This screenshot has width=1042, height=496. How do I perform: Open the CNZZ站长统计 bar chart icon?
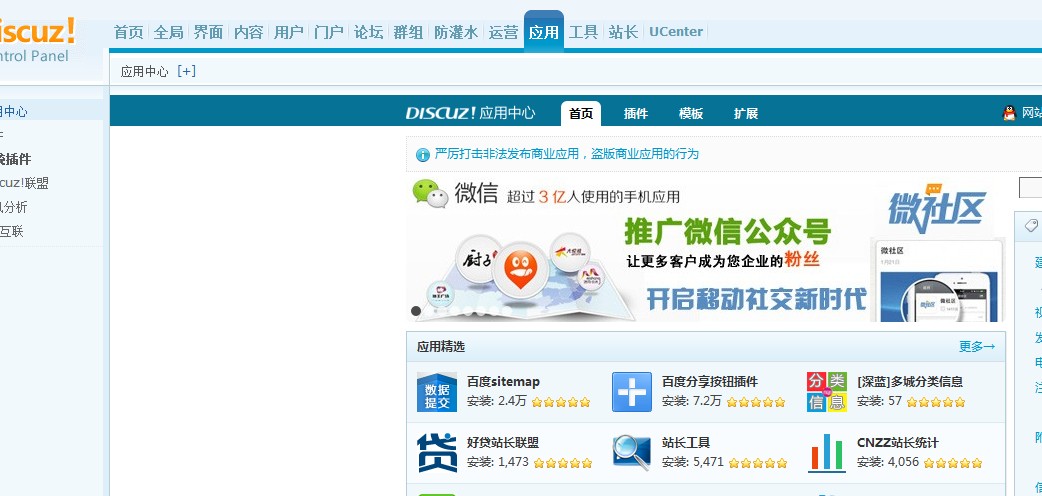(827, 453)
